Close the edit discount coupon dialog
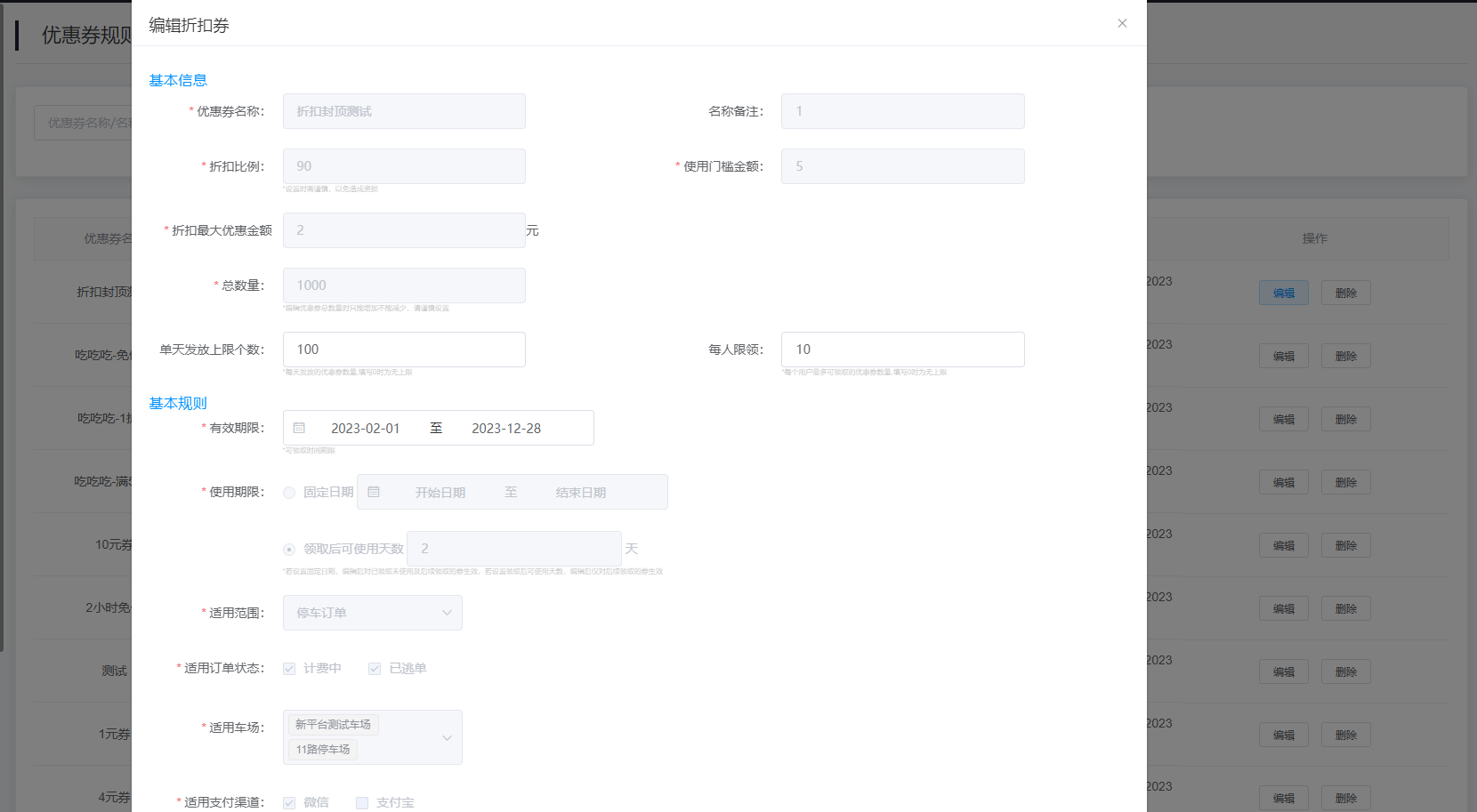Screen dimensions: 1477x812 tap(1122, 23)
